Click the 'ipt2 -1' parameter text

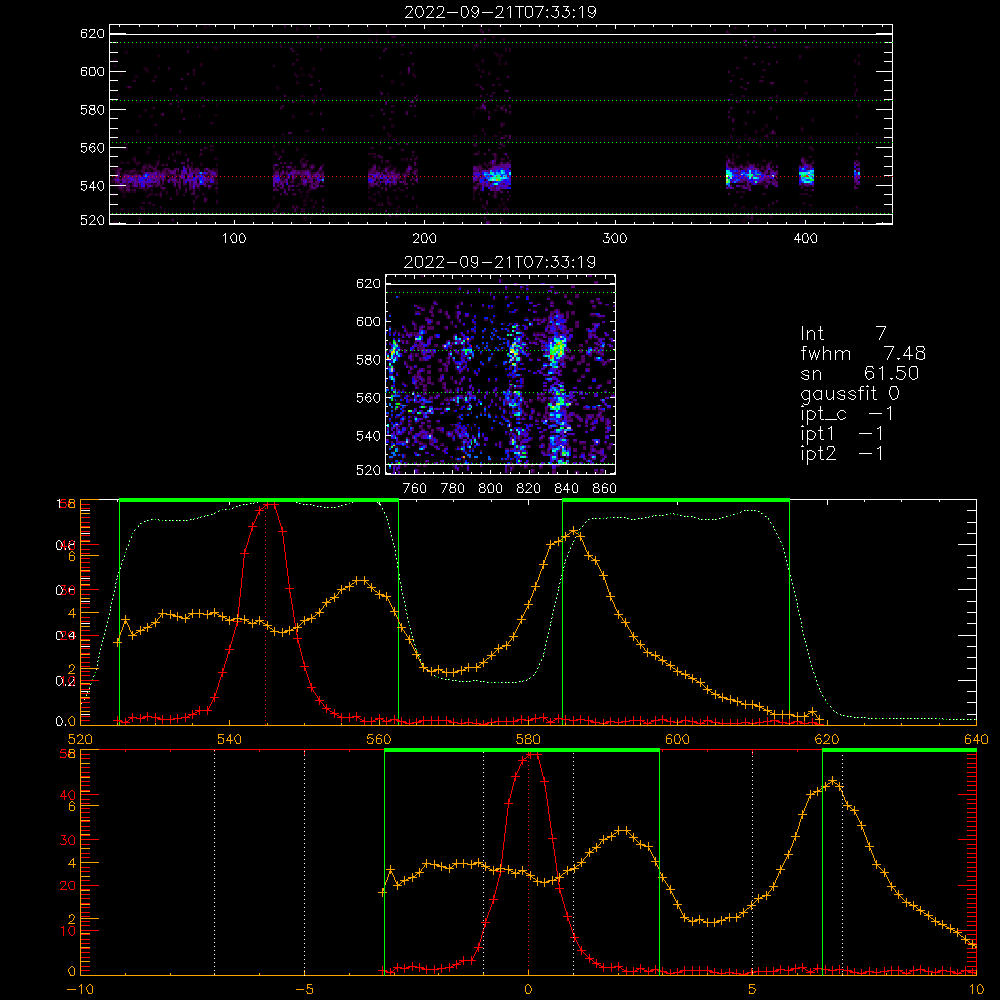click(x=842, y=453)
